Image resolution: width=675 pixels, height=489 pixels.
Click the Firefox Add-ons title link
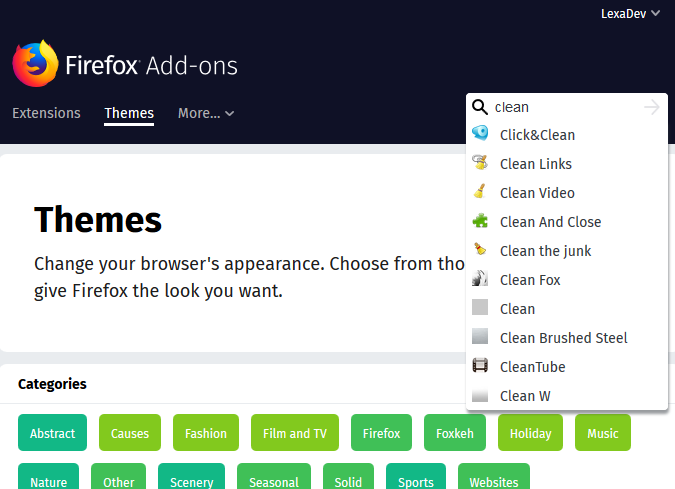click(151, 65)
